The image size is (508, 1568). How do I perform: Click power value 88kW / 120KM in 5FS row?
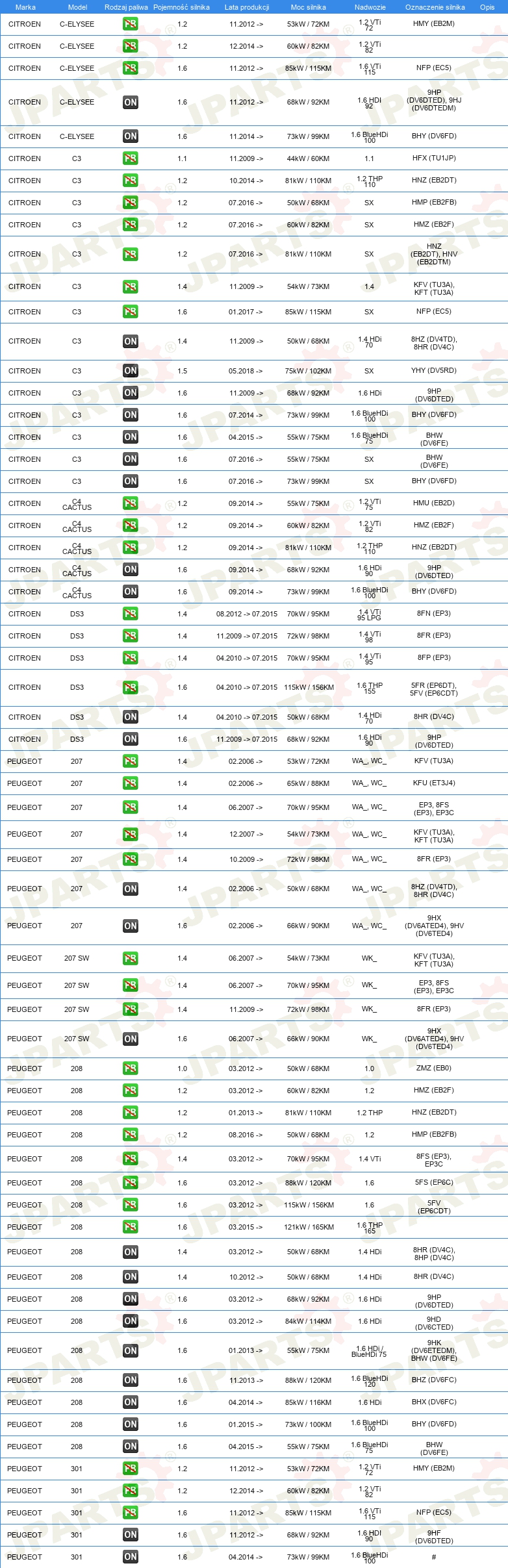pyautogui.click(x=309, y=1183)
